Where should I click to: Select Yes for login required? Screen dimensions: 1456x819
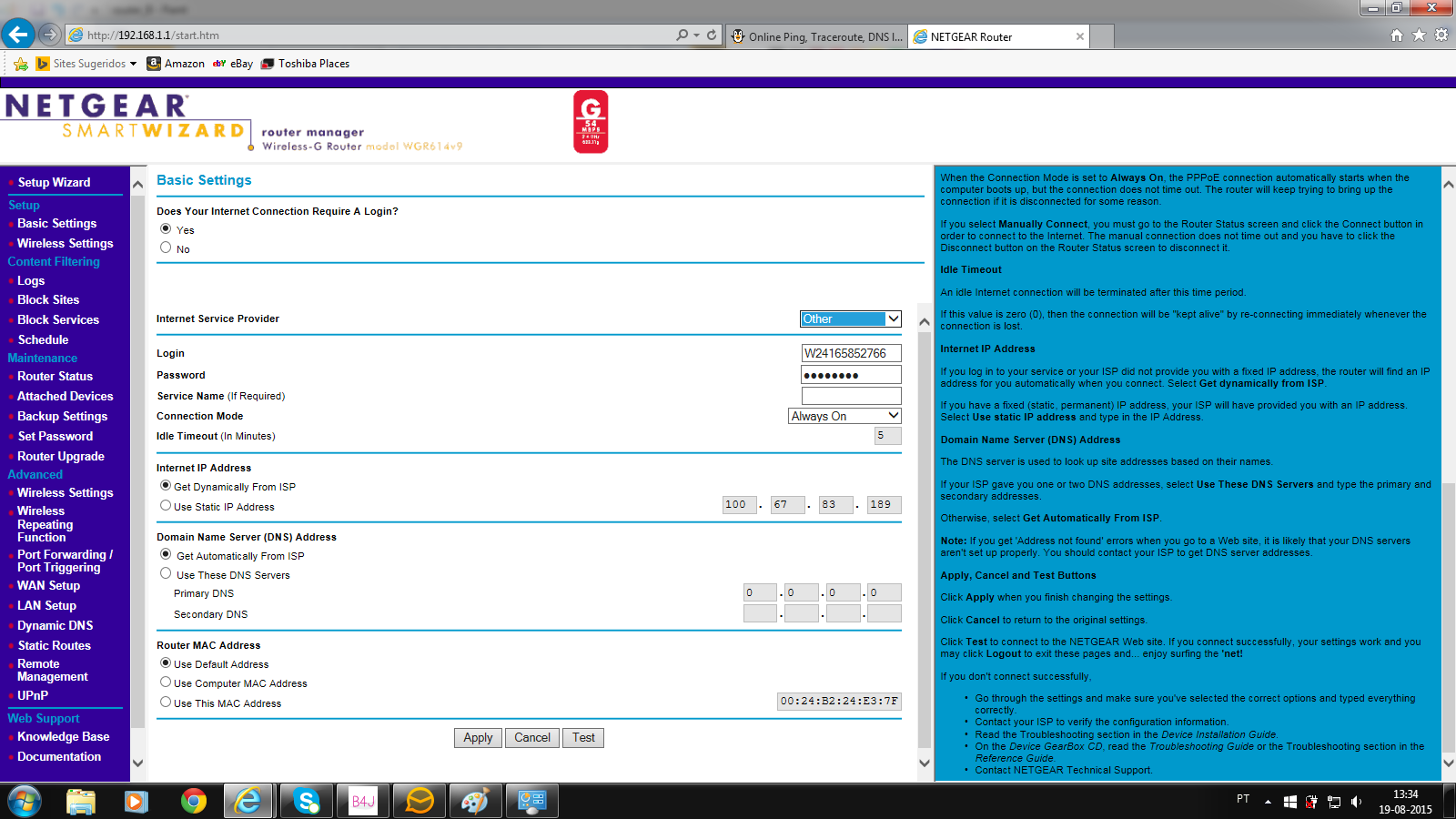click(x=166, y=228)
